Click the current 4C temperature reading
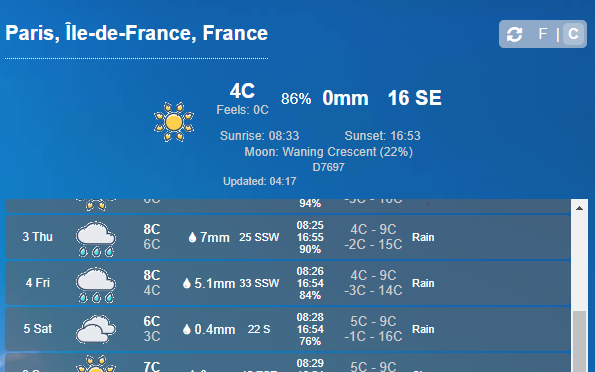 (x=242, y=91)
